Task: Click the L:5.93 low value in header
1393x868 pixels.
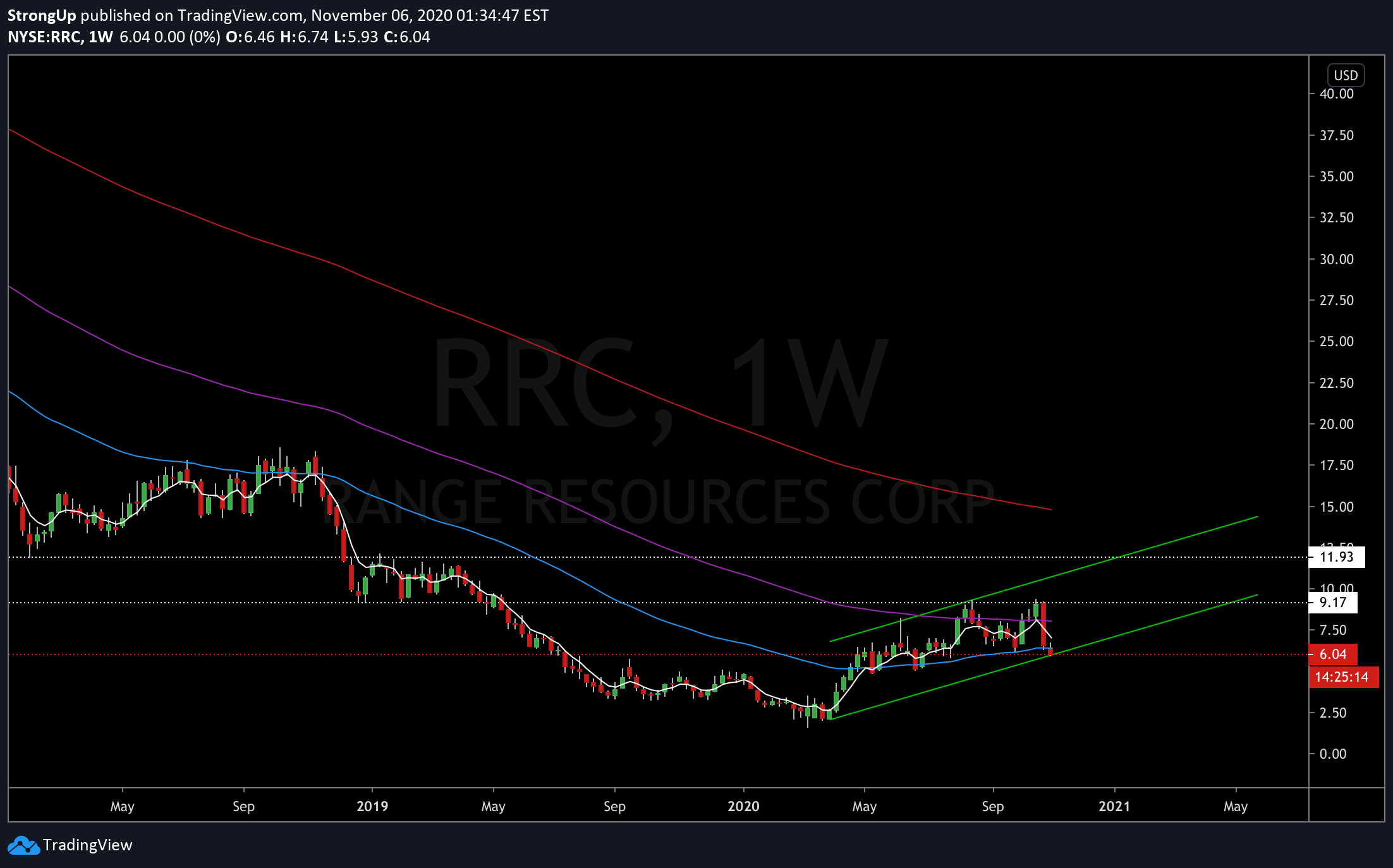Action: [356, 37]
